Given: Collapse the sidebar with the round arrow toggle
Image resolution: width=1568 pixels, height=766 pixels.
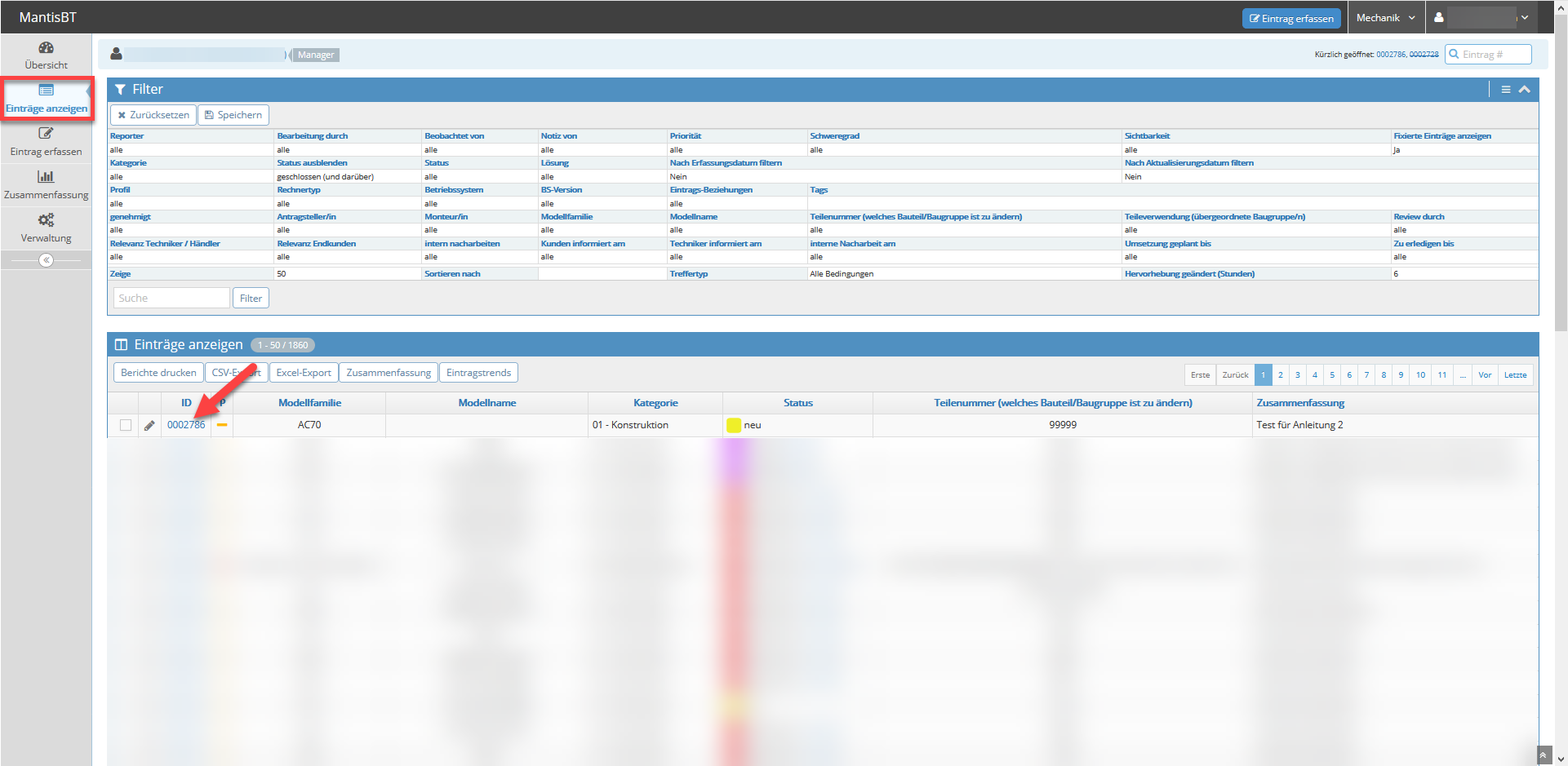Looking at the screenshot, I should pos(47,260).
